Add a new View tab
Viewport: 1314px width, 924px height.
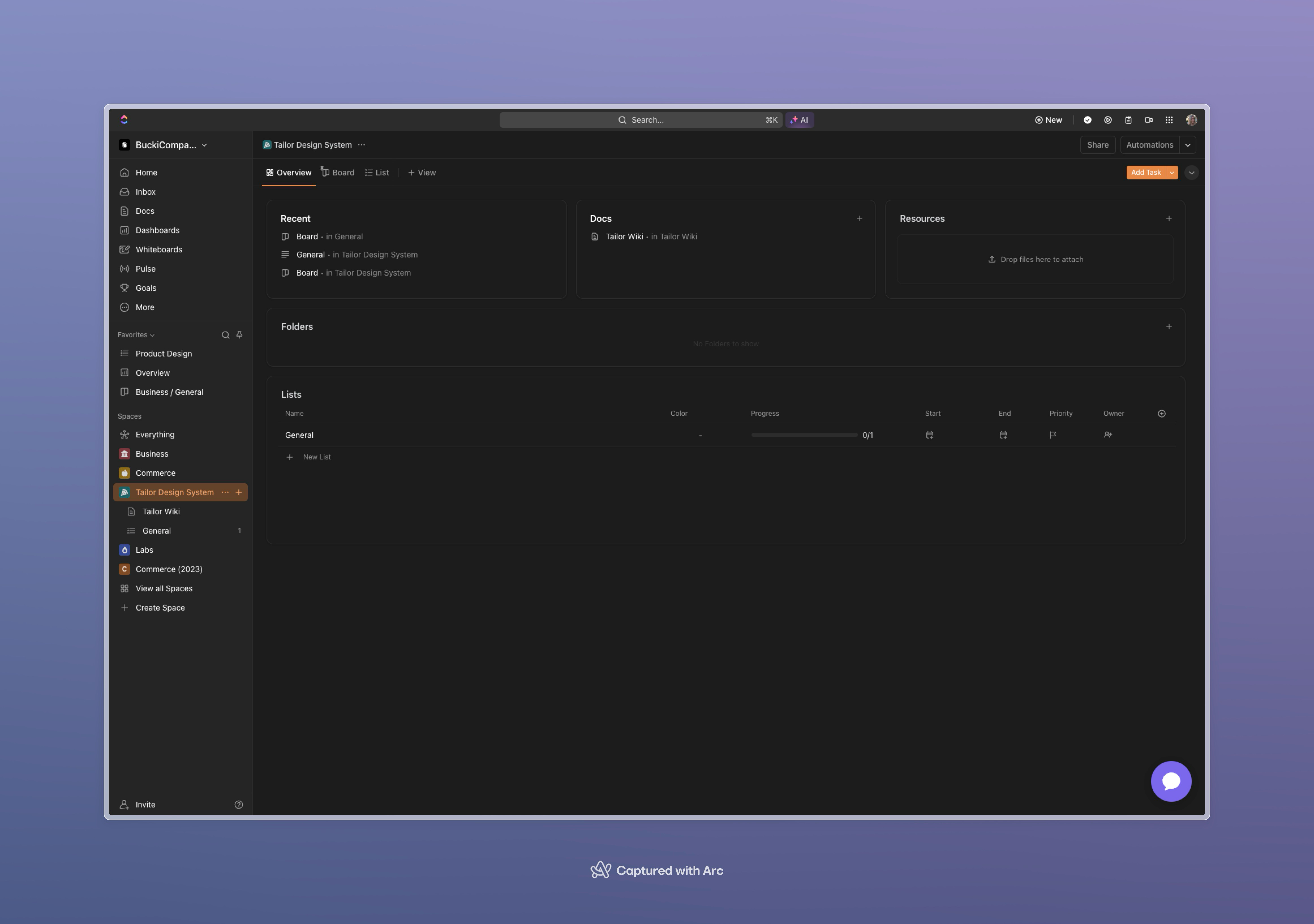pos(422,172)
